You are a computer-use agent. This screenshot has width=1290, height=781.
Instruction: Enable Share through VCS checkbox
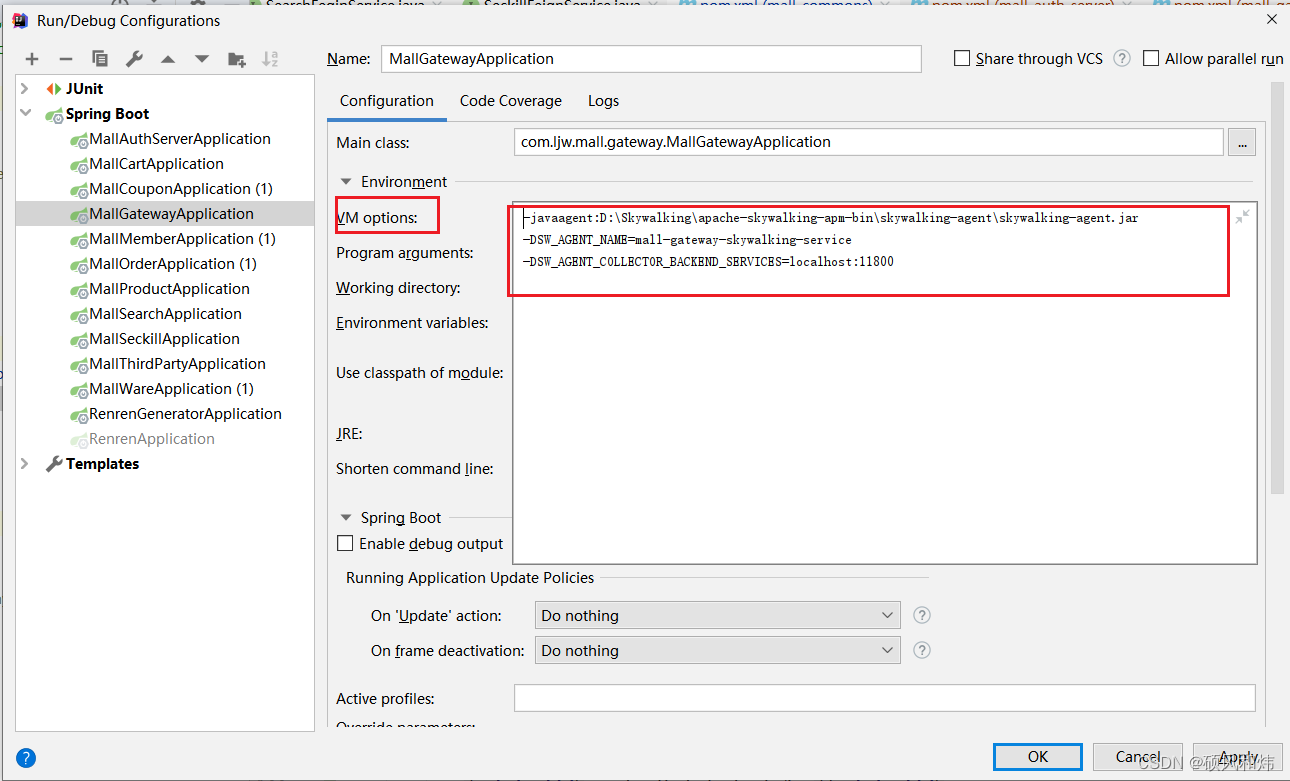[962, 58]
